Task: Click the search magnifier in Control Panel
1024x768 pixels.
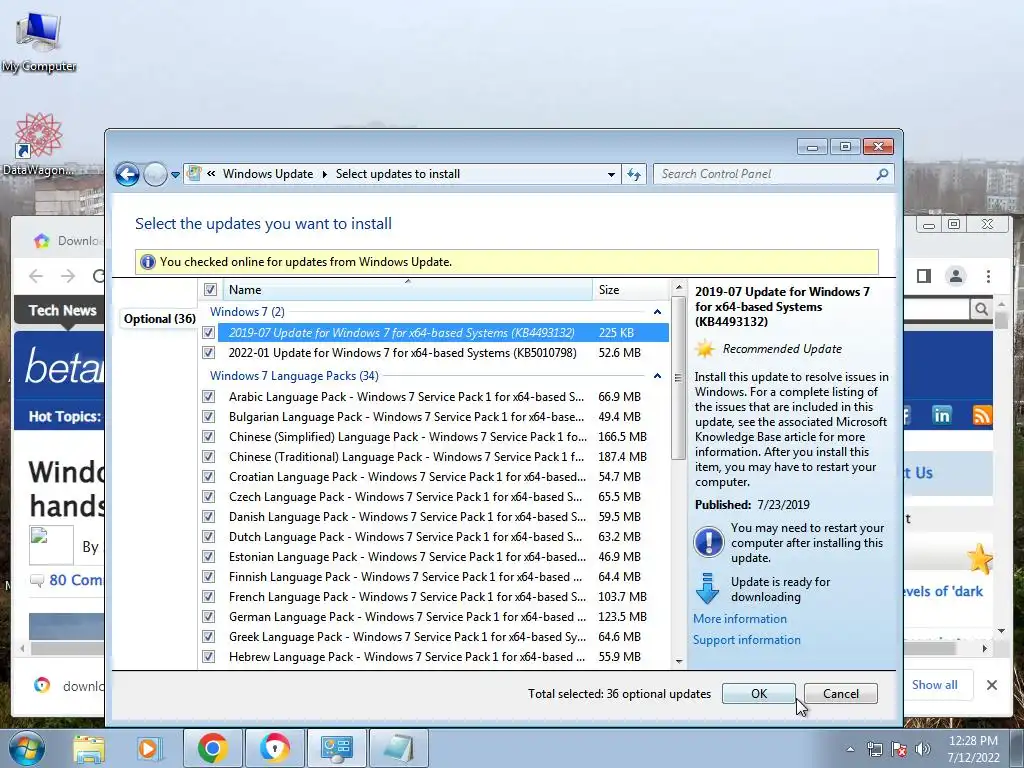Action: click(882, 174)
